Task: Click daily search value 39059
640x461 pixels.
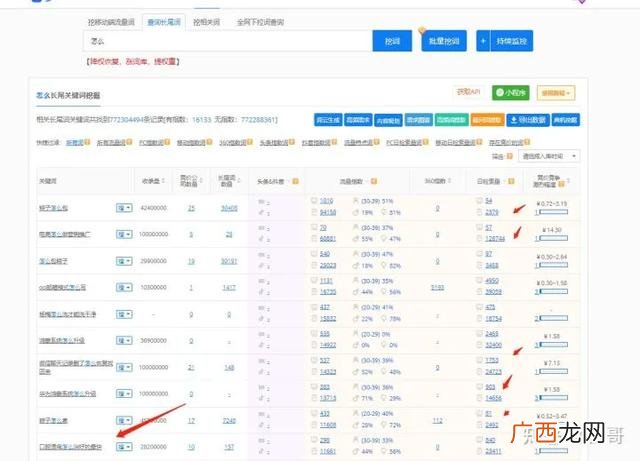Action: click(493, 292)
